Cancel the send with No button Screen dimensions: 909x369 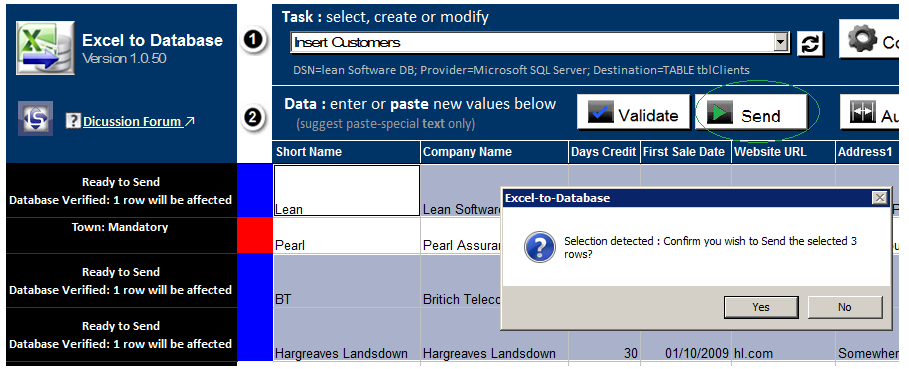[845, 307]
